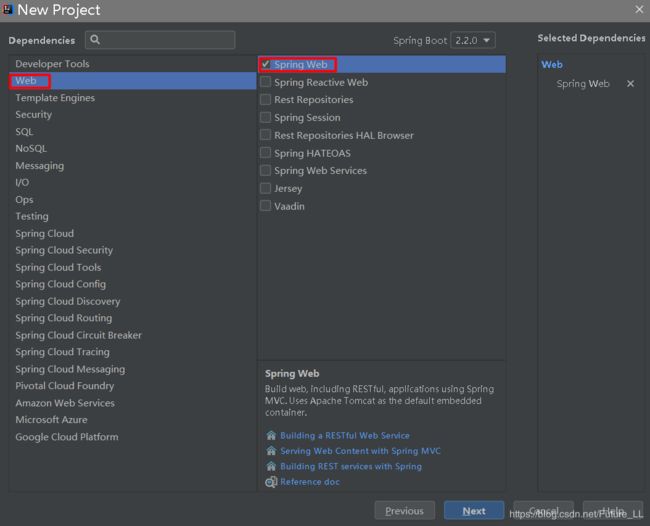This screenshot has width=650, height=526.
Task: Go to the Next wizard step
Action: click(x=474, y=511)
